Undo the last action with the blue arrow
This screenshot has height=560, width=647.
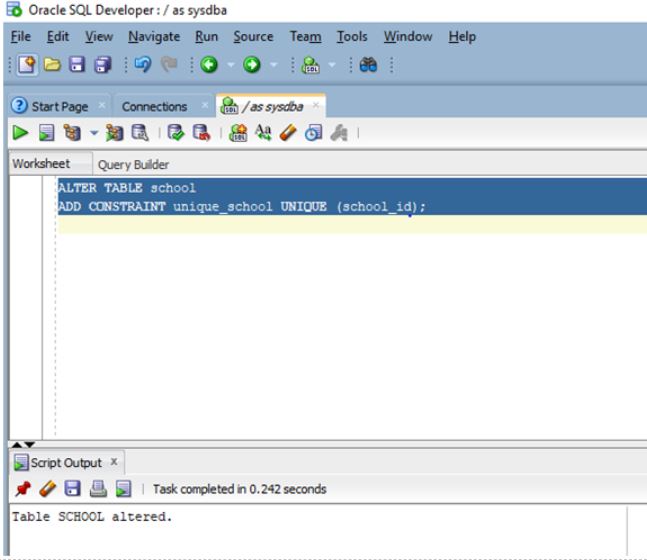[143, 64]
